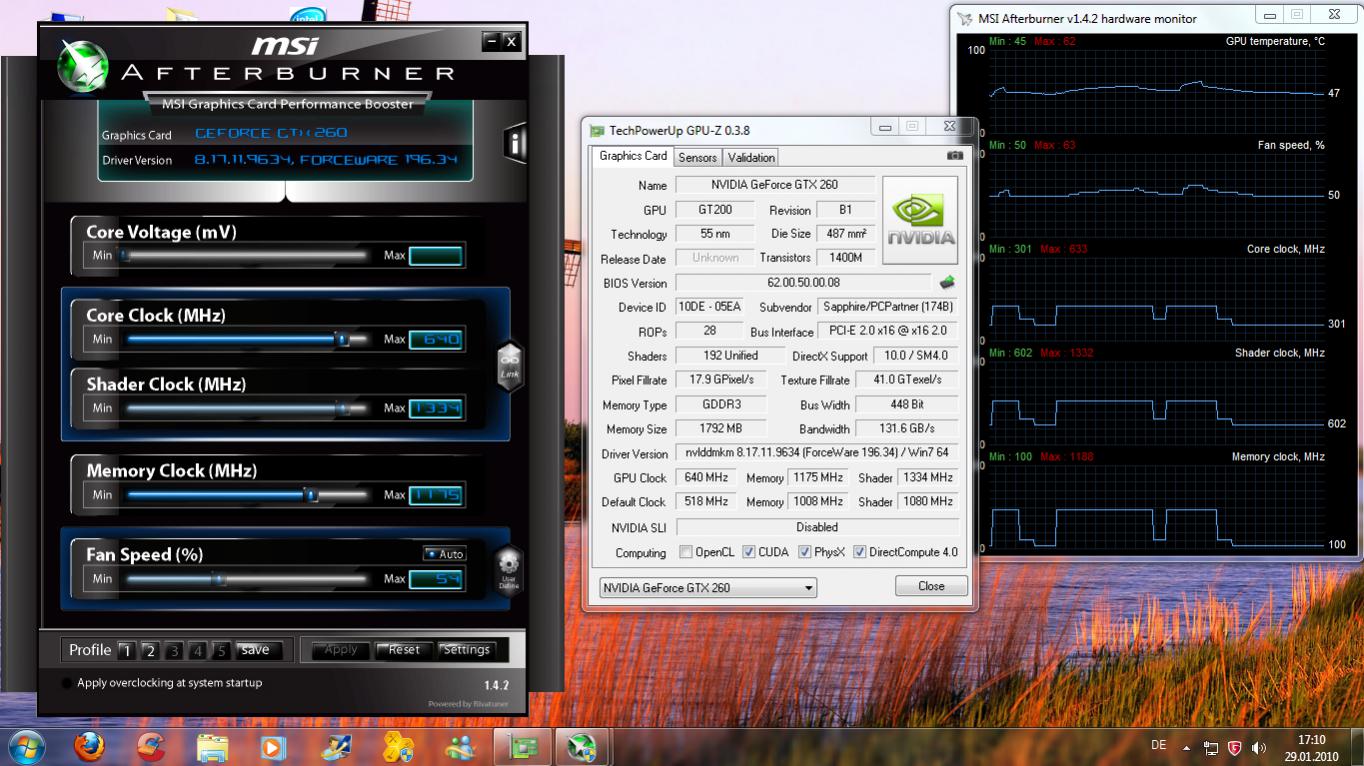Open the Windows Live Messenger taskbar icon

461,747
